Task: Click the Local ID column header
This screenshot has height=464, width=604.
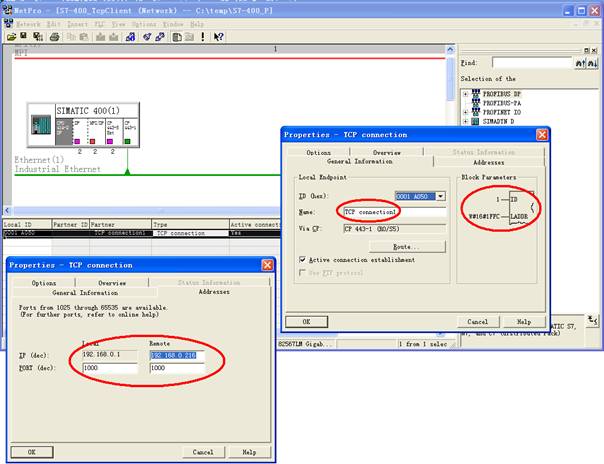Action: click(27, 224)
